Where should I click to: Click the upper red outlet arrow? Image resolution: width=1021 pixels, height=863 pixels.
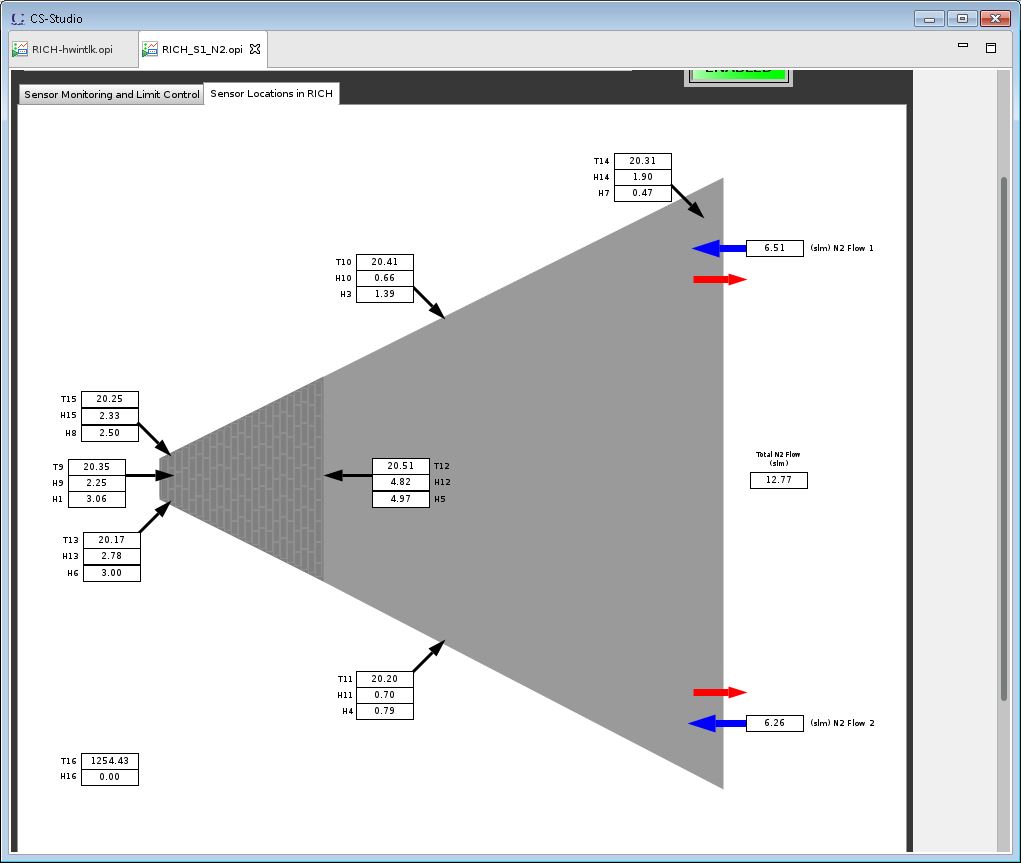pyautogui.click(x=720, y=279)
